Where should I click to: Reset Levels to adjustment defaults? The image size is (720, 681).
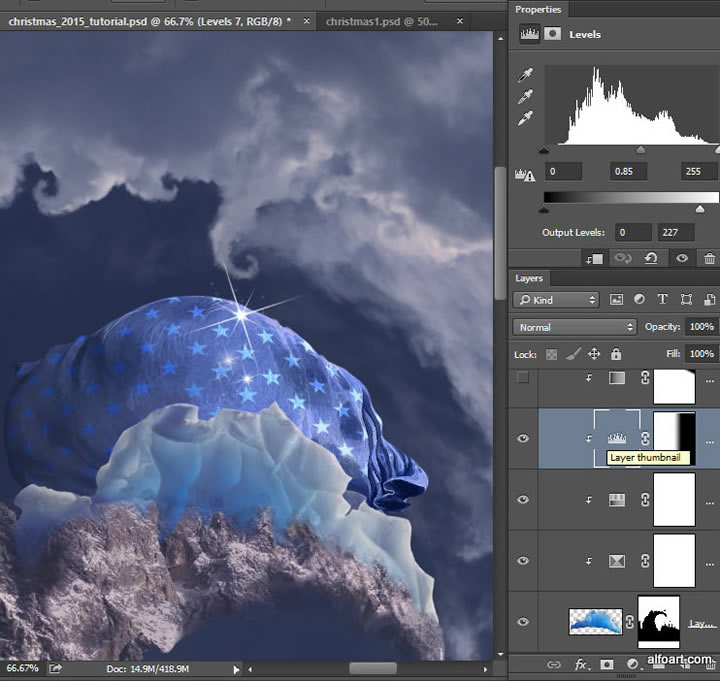(651, 258)
